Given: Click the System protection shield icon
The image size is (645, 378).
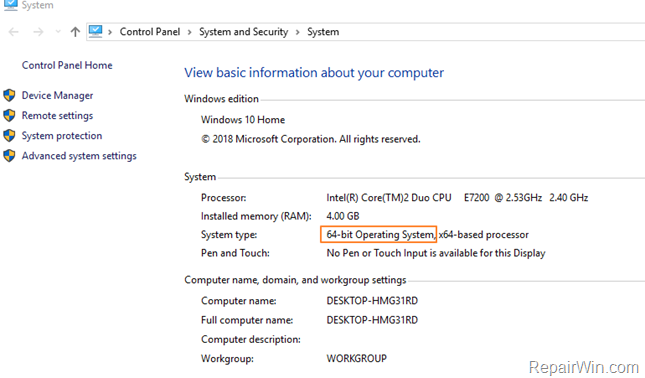Looking at the screenshot, I should click(9, 135).
